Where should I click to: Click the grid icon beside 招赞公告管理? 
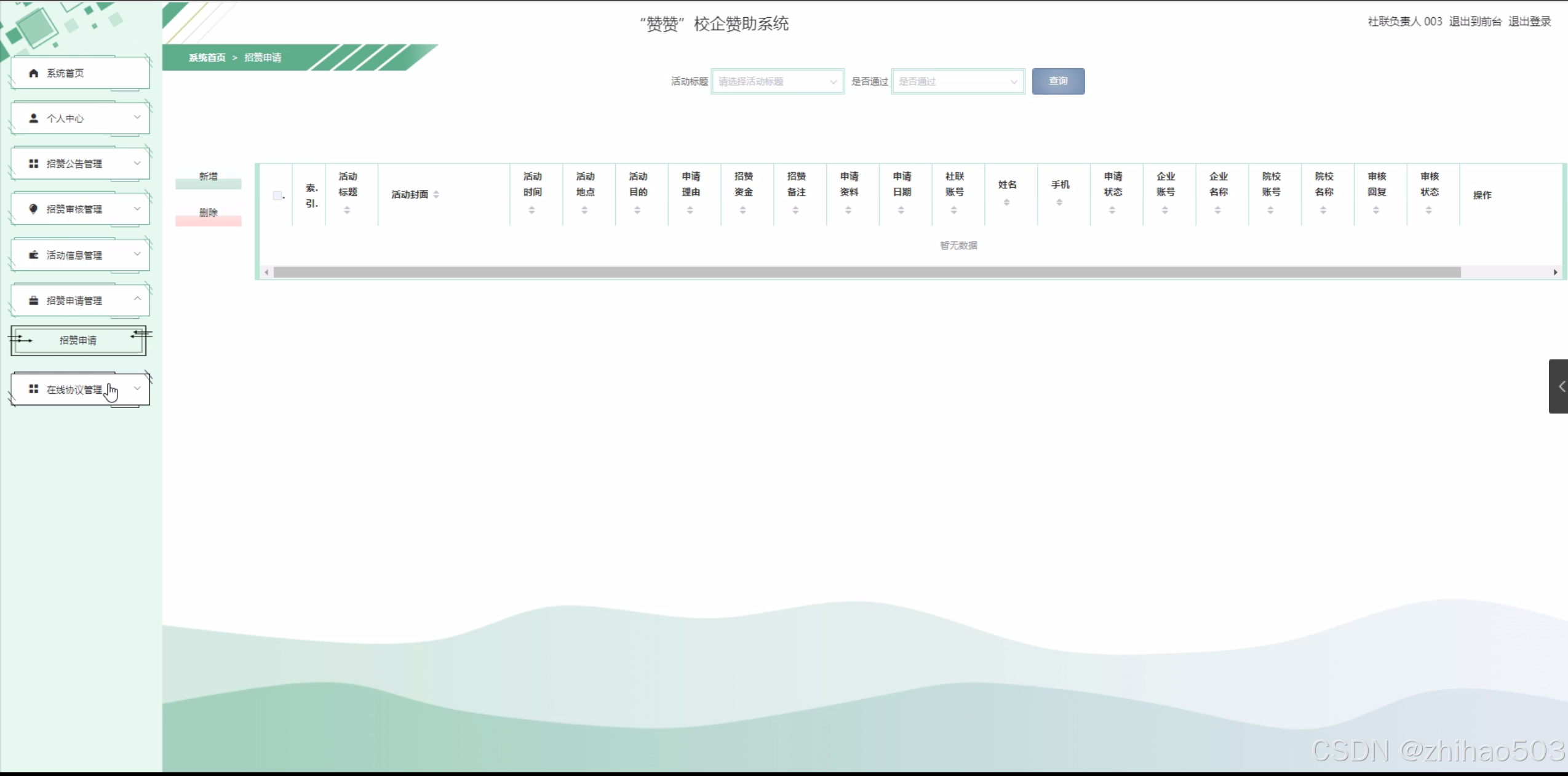[x=34, y=164]
